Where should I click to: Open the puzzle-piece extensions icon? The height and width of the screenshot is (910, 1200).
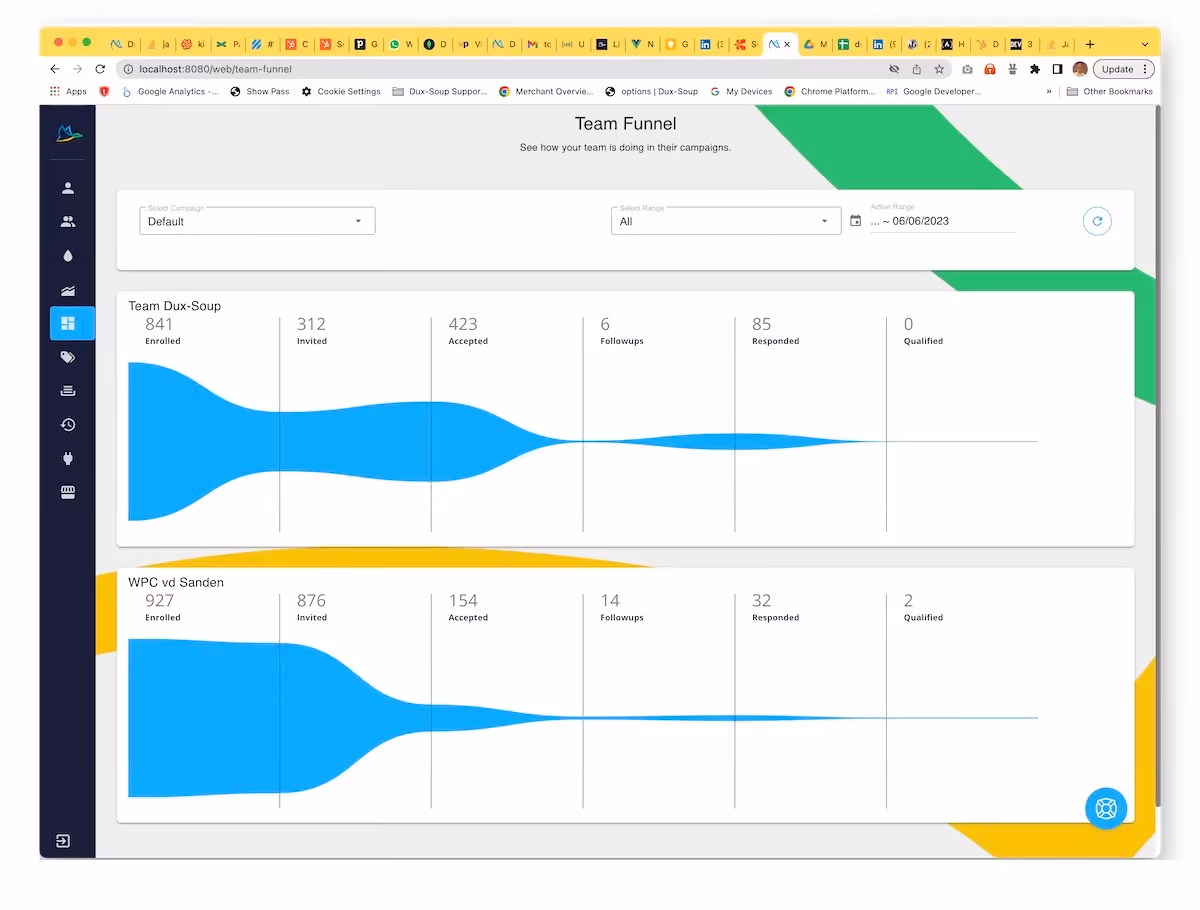[1035, 69]
